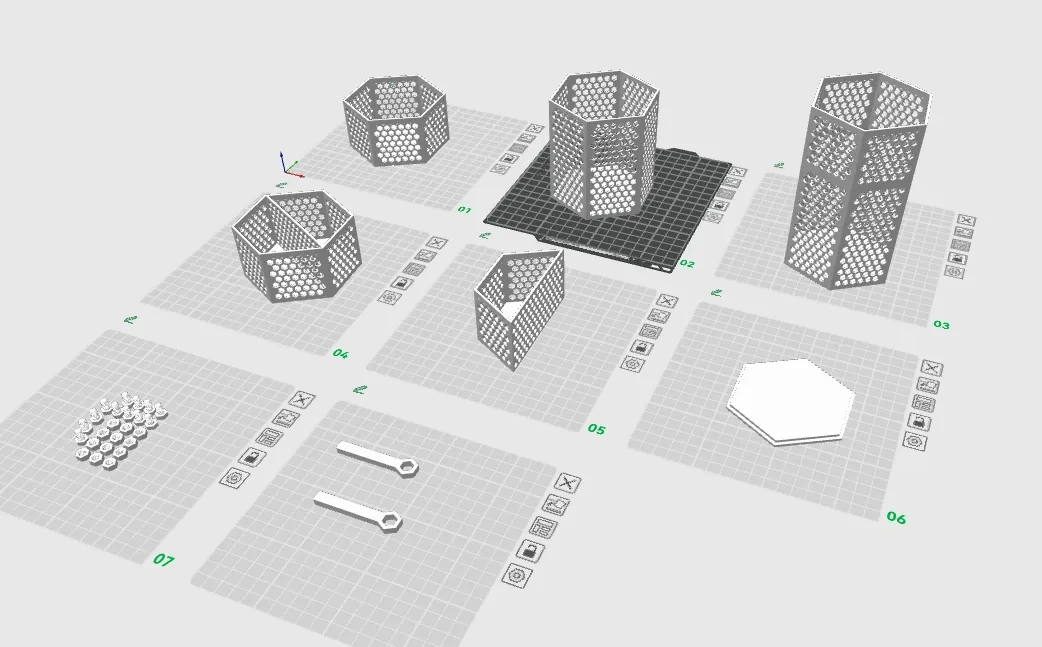
Task: Click the green plate label 02
Action: (687, 264)
